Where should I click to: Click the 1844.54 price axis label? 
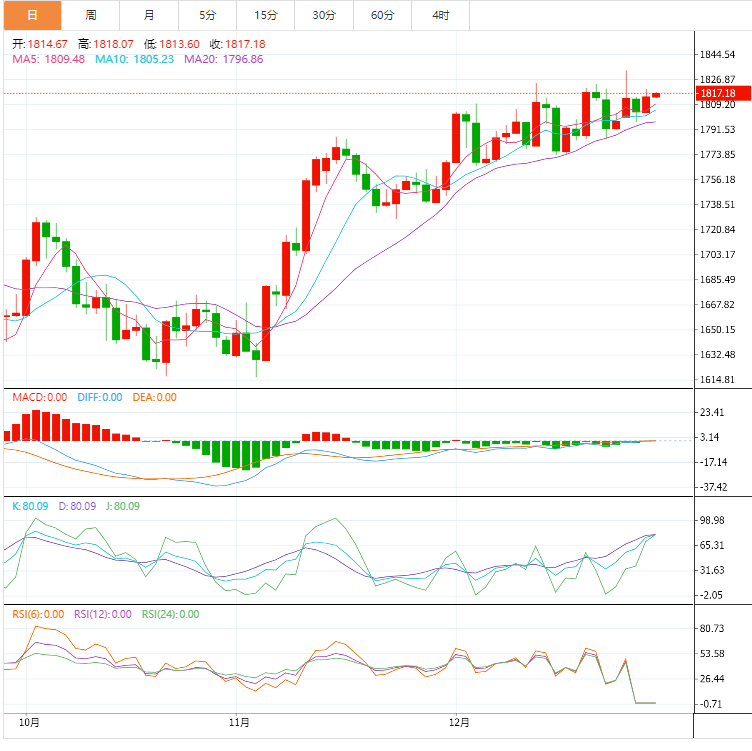coord(717,55)
